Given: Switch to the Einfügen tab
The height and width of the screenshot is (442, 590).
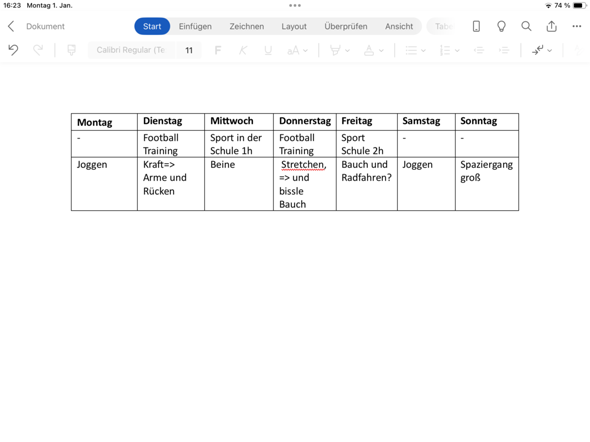Looking at the screenshot, I should pyautogui.click(x=195, y=26).
